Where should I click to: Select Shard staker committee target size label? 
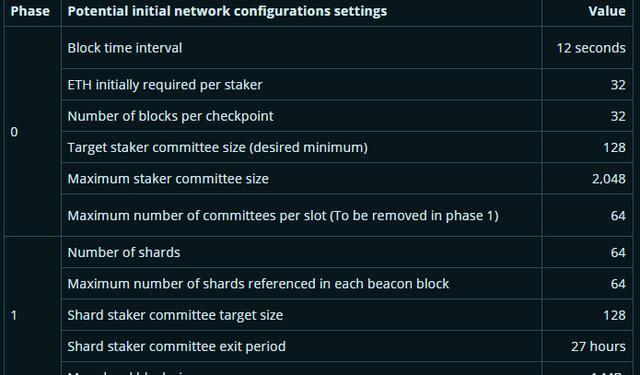pyautogui.click(x=175, y=315)
